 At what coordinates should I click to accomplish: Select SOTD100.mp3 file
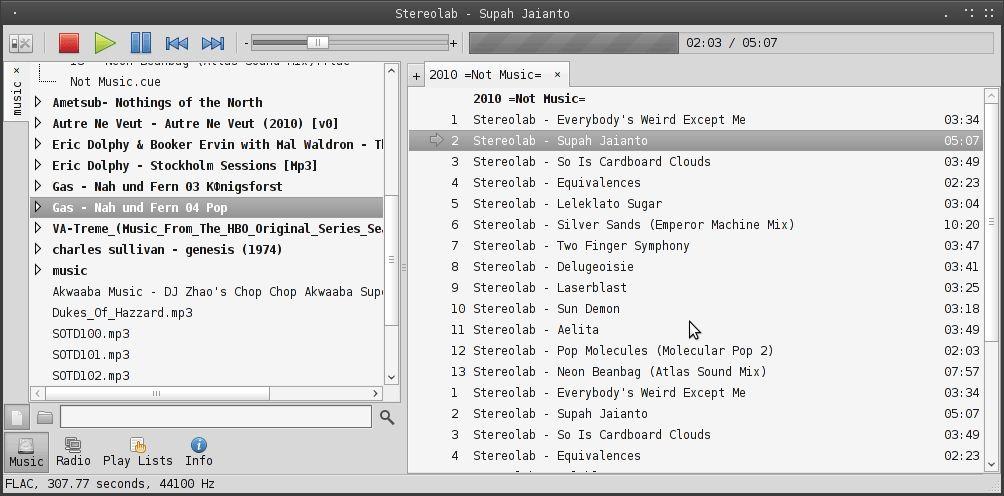91,333
